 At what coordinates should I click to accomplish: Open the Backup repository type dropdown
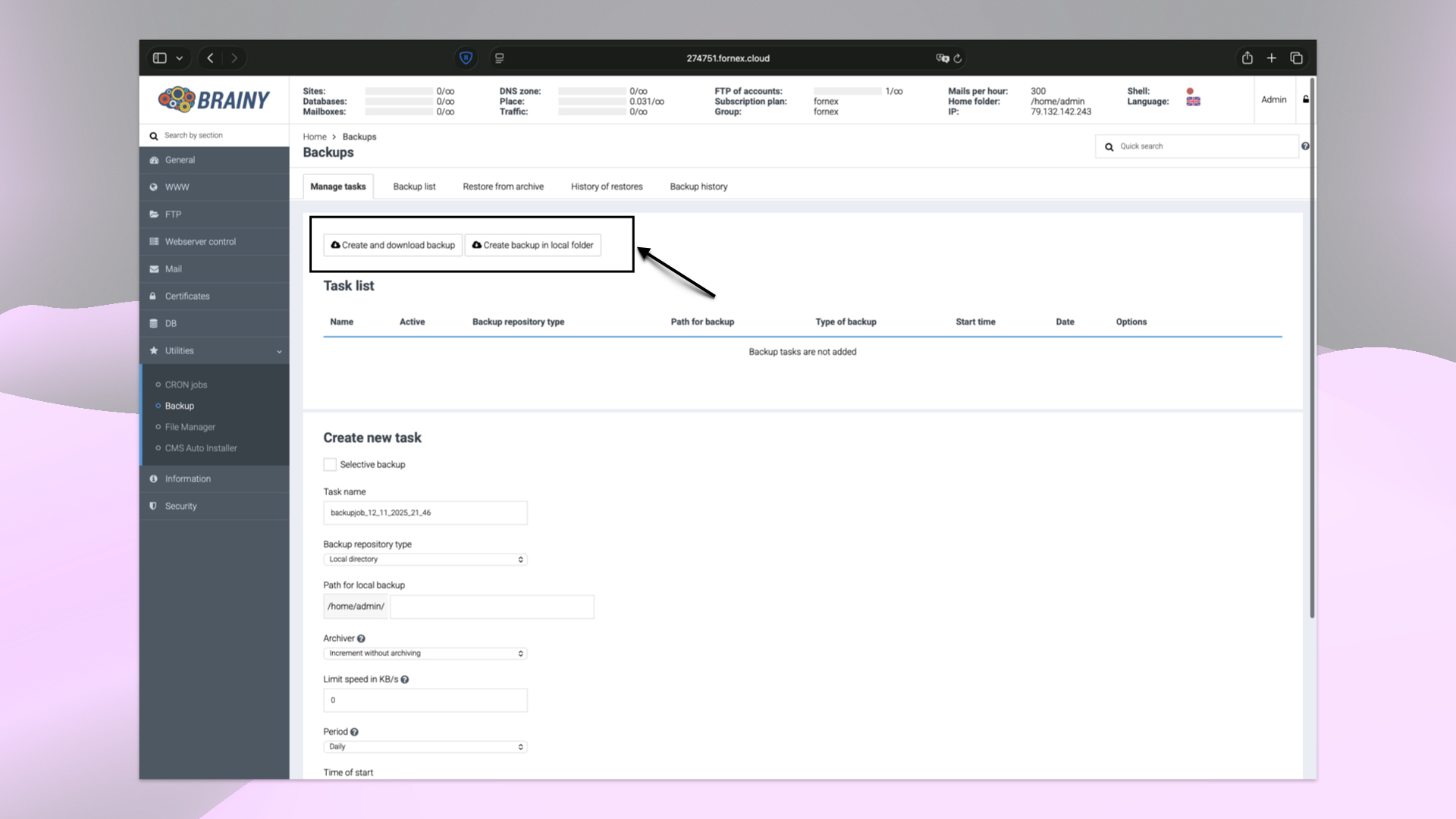click(x=425, y=559)
